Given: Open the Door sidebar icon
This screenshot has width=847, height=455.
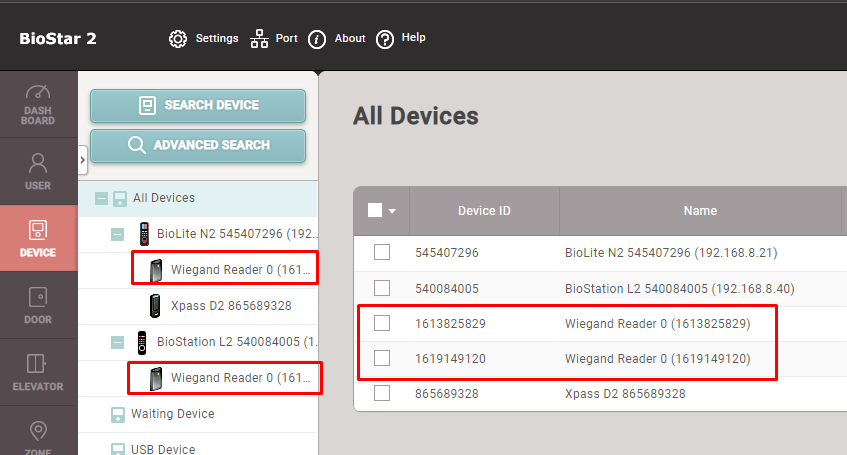Looking at the screenshot, I should 38,305.
